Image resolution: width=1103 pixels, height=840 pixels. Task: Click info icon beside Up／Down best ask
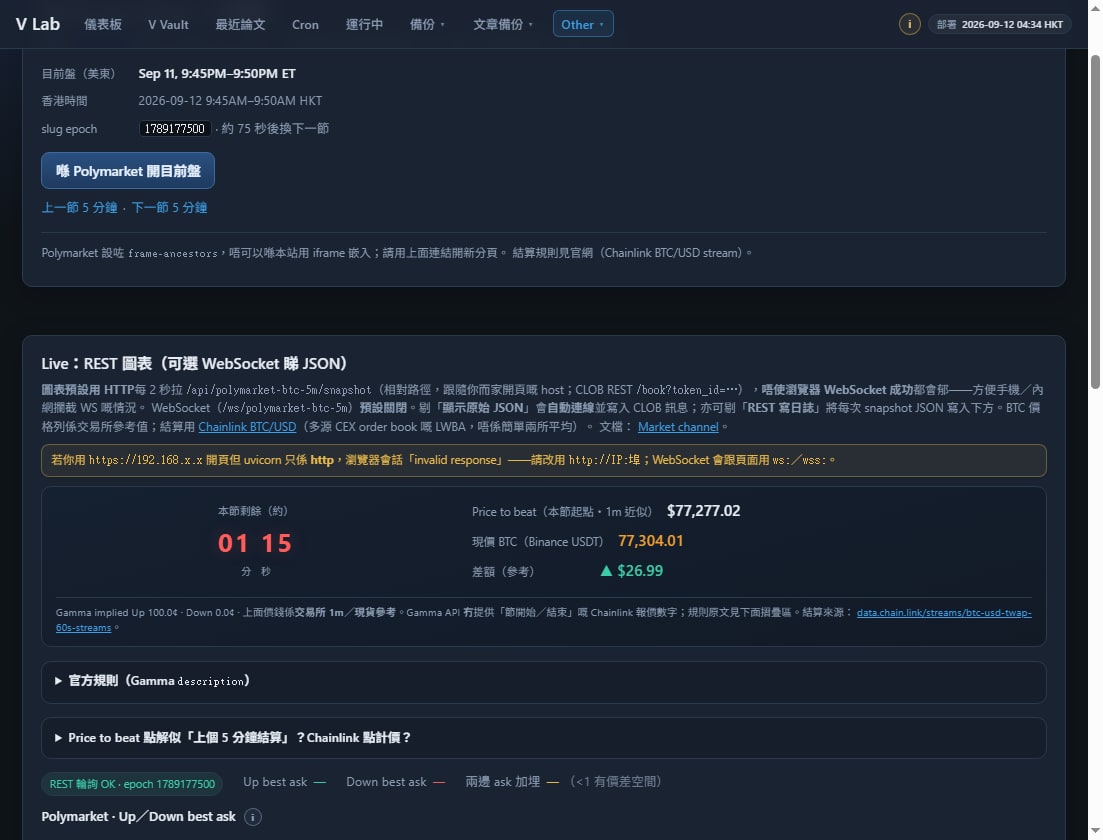point(253,817)
